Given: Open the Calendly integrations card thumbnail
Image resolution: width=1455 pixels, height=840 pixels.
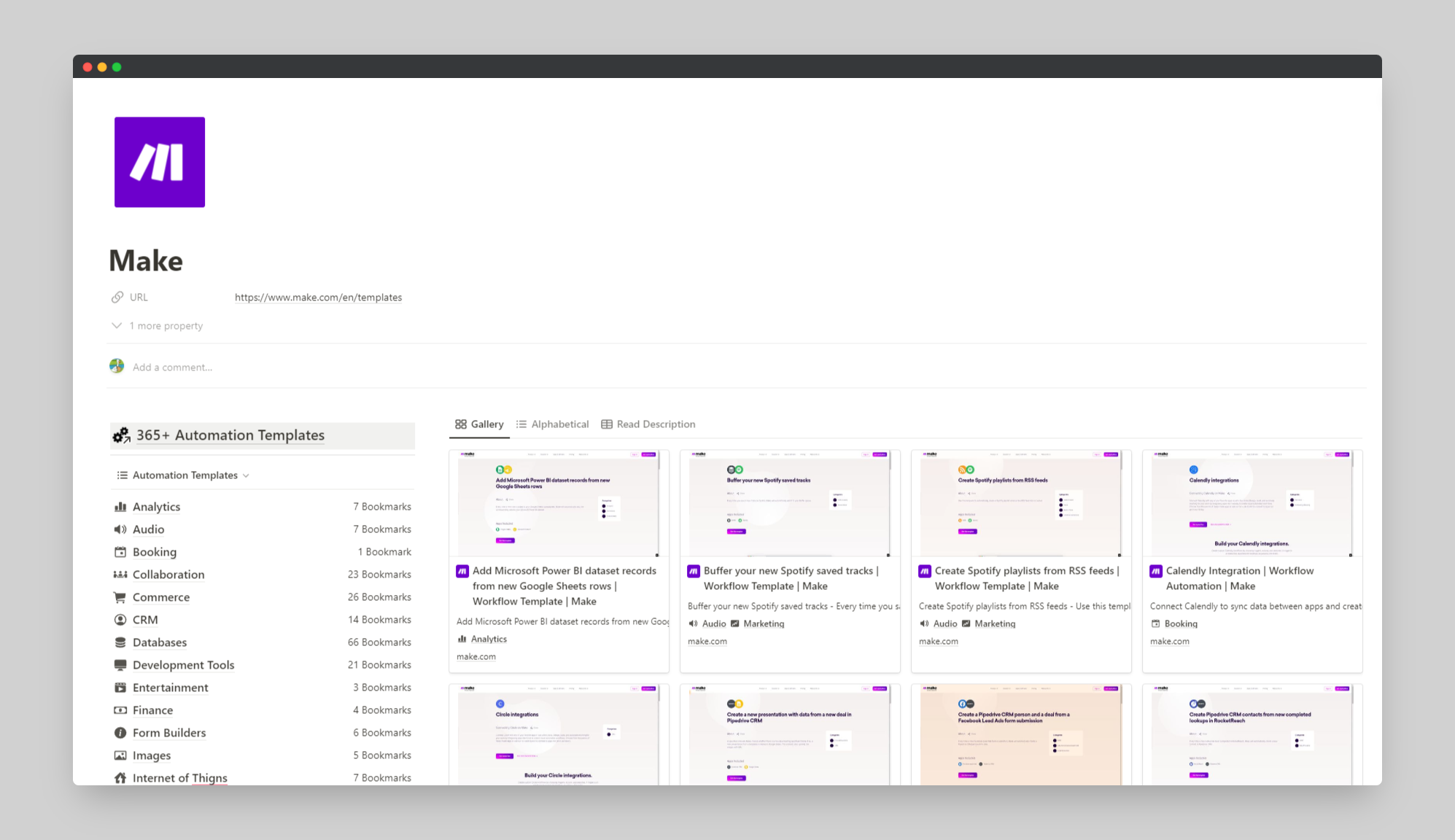Looking at the screenshot, I should coord(1252,504).
